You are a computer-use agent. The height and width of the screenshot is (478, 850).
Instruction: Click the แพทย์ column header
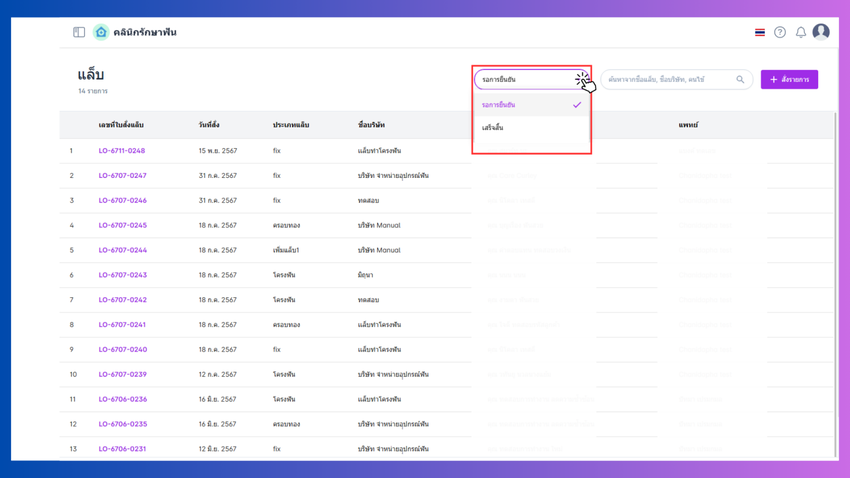point(688,125)
